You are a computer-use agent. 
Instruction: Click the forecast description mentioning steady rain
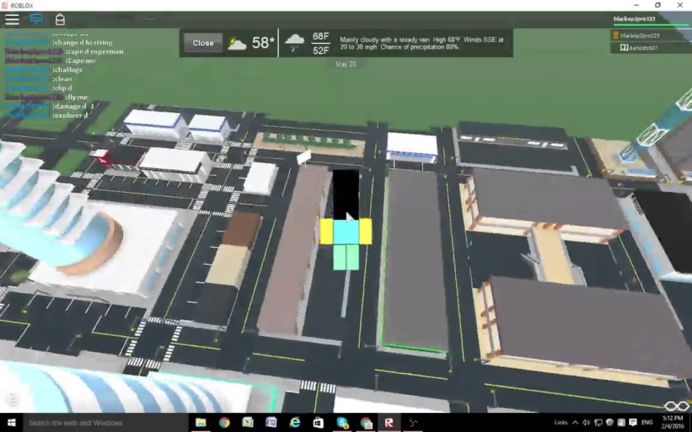click(421, 43)
